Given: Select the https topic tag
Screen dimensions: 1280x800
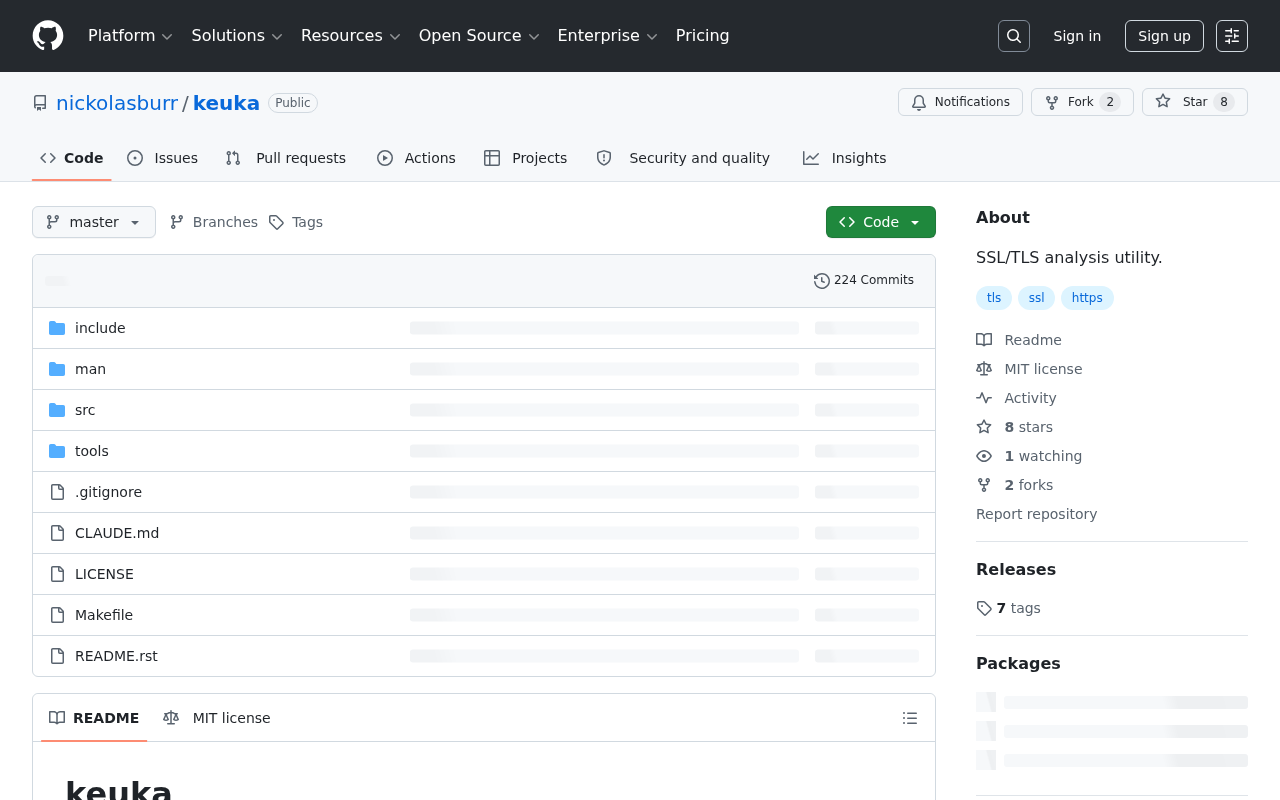Looking at the screenshot, I should click(1087, 298).
